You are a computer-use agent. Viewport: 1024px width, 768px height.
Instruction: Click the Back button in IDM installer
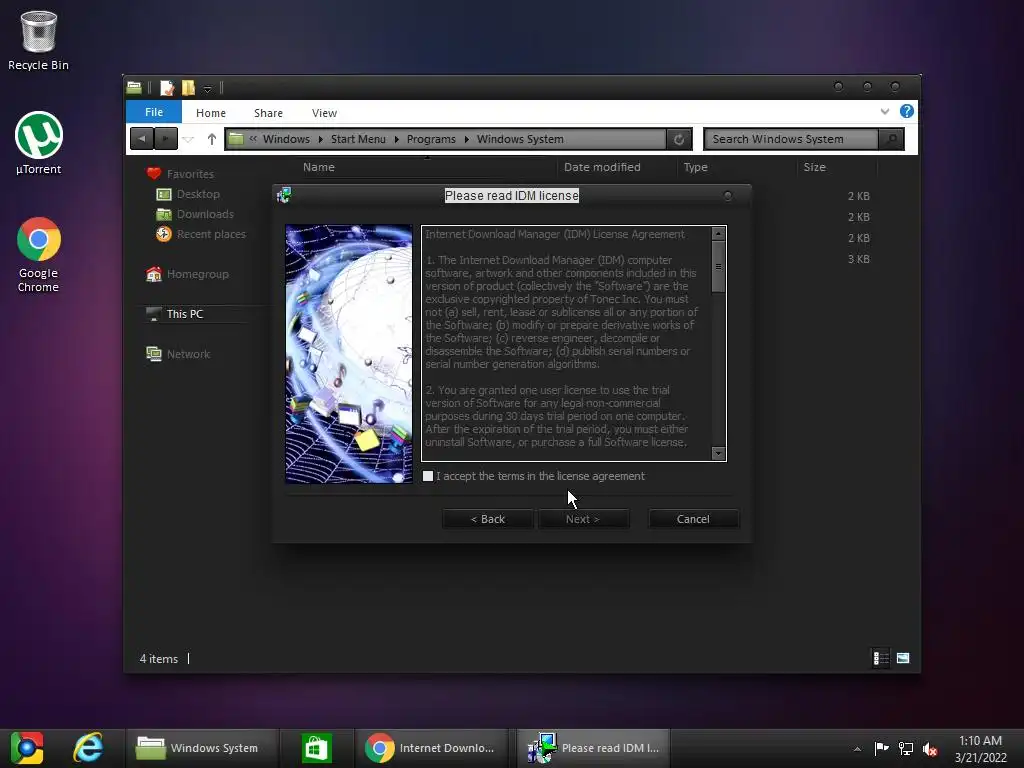click(488, 519)
